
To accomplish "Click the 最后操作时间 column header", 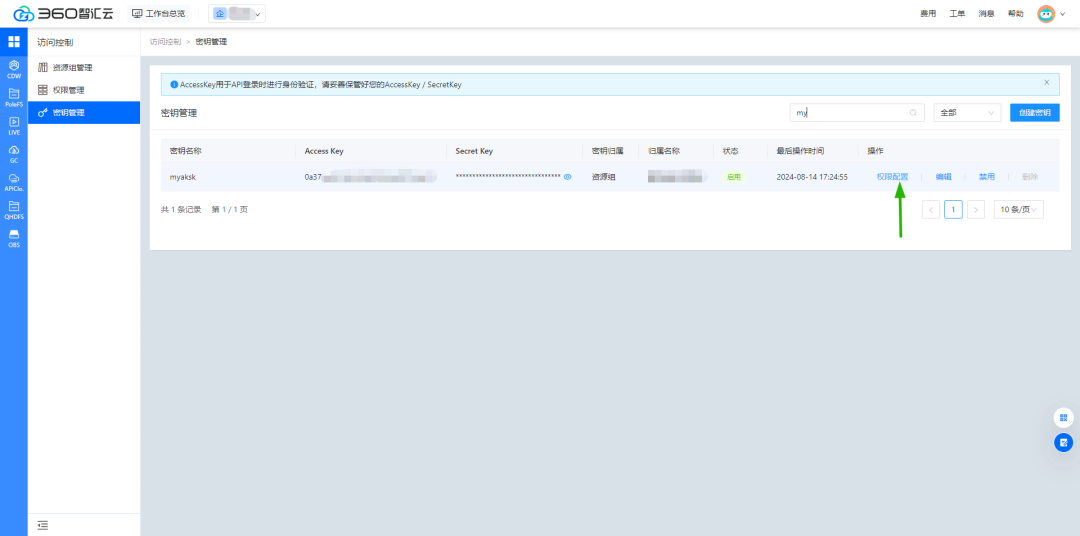I will tap(800, 151).
